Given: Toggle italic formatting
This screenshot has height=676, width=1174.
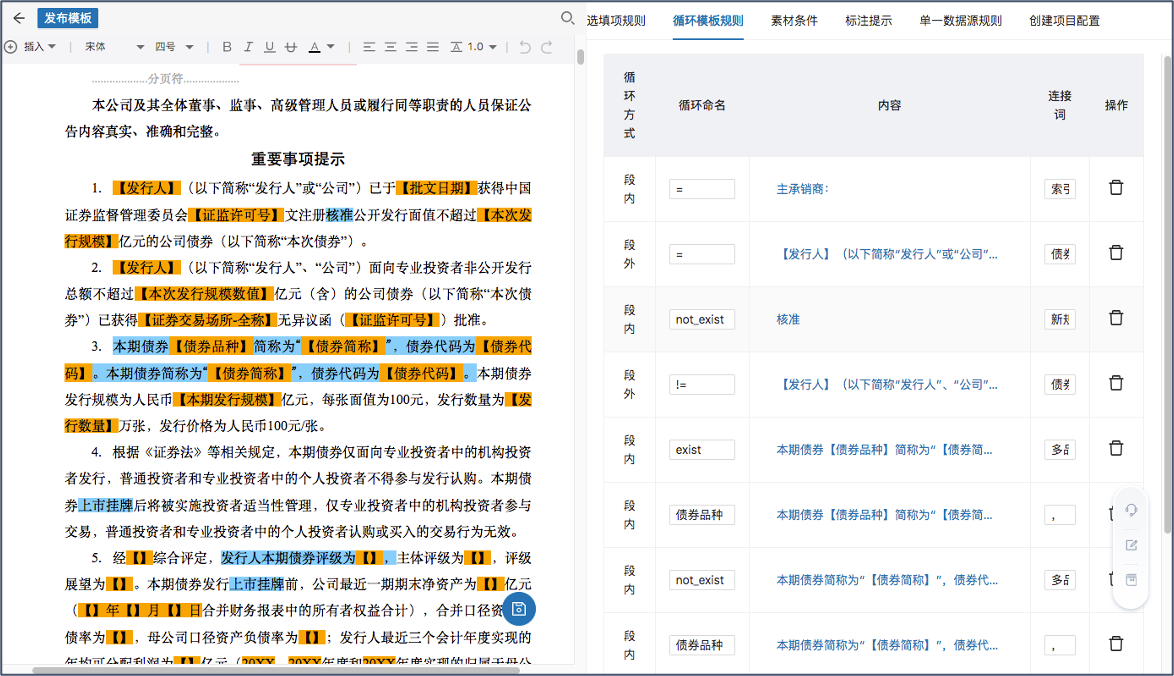Looking at the screenshot, I should (248, 47).
